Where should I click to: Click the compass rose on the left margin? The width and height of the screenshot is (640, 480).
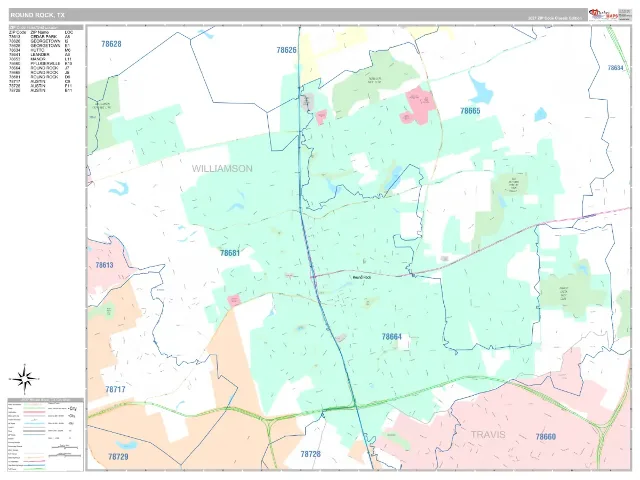click(24, 379)
